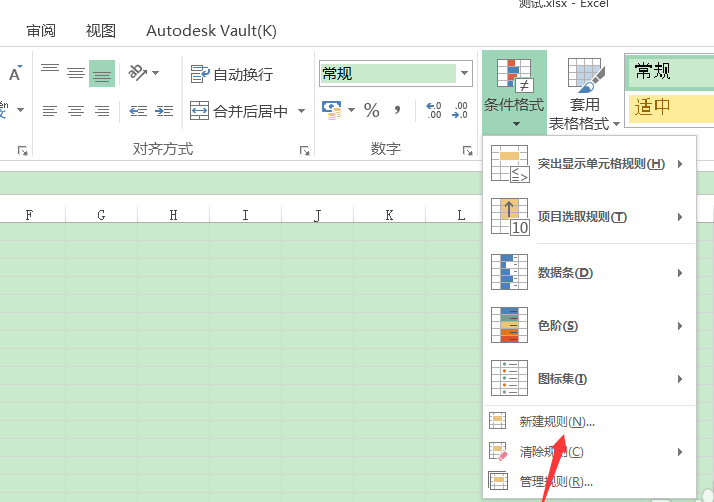Click the top align icon
Screen dimensions: 714x502
[50, 73]
